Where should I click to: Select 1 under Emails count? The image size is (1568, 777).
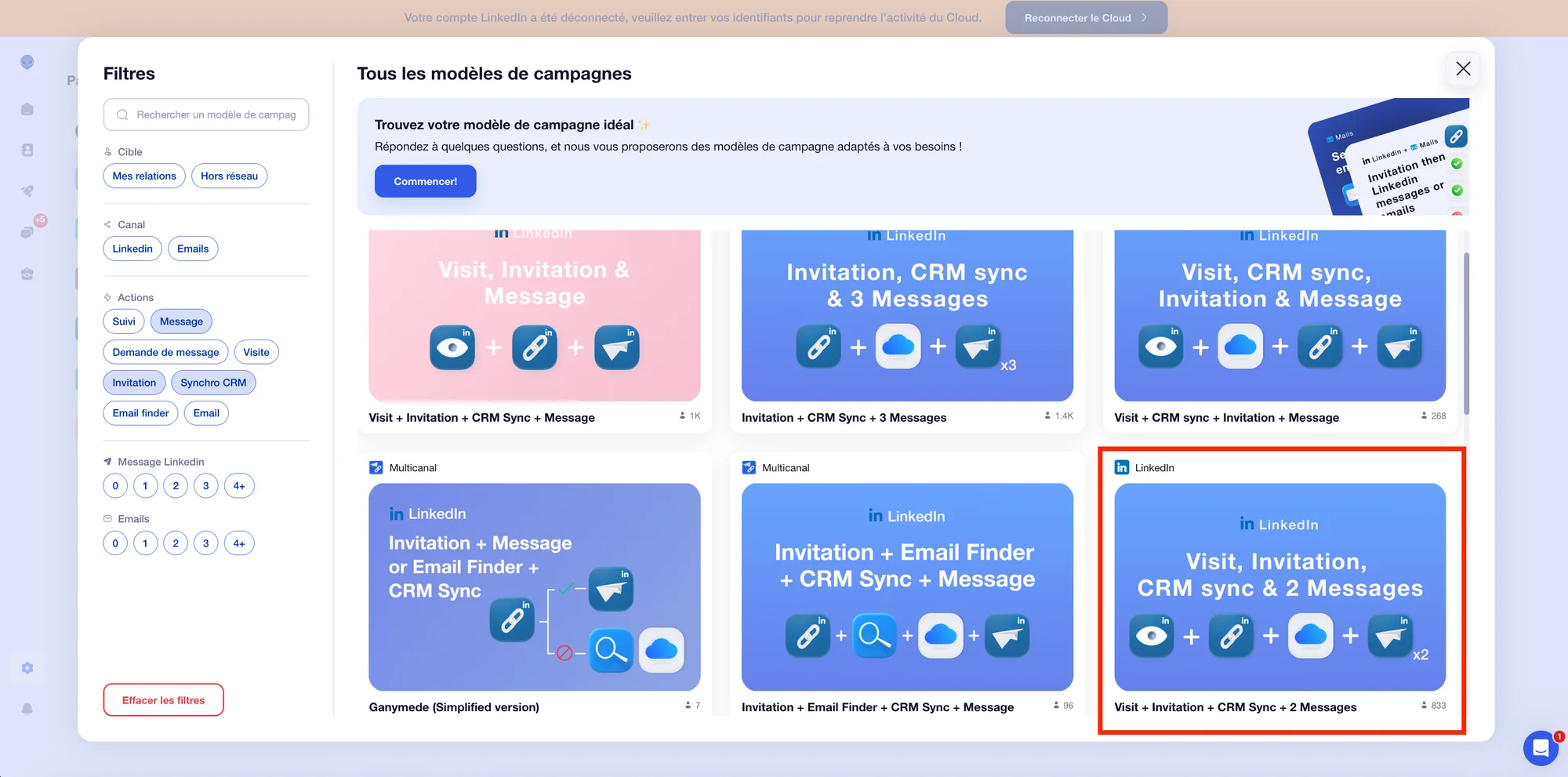pyautogui.click(x=145, y=543)
